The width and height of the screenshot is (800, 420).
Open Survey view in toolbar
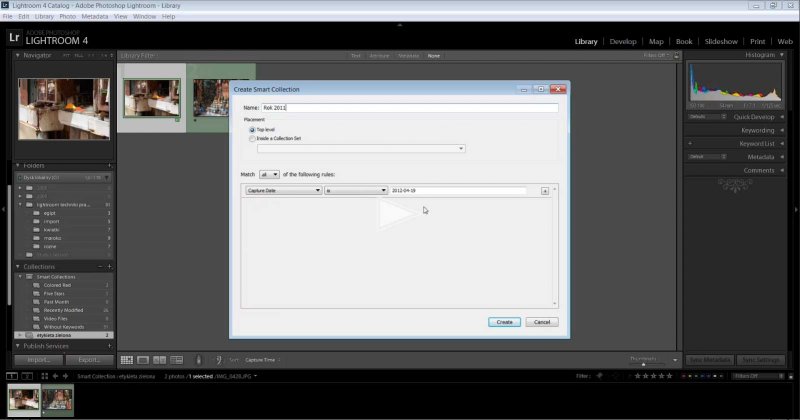(175, 360)
